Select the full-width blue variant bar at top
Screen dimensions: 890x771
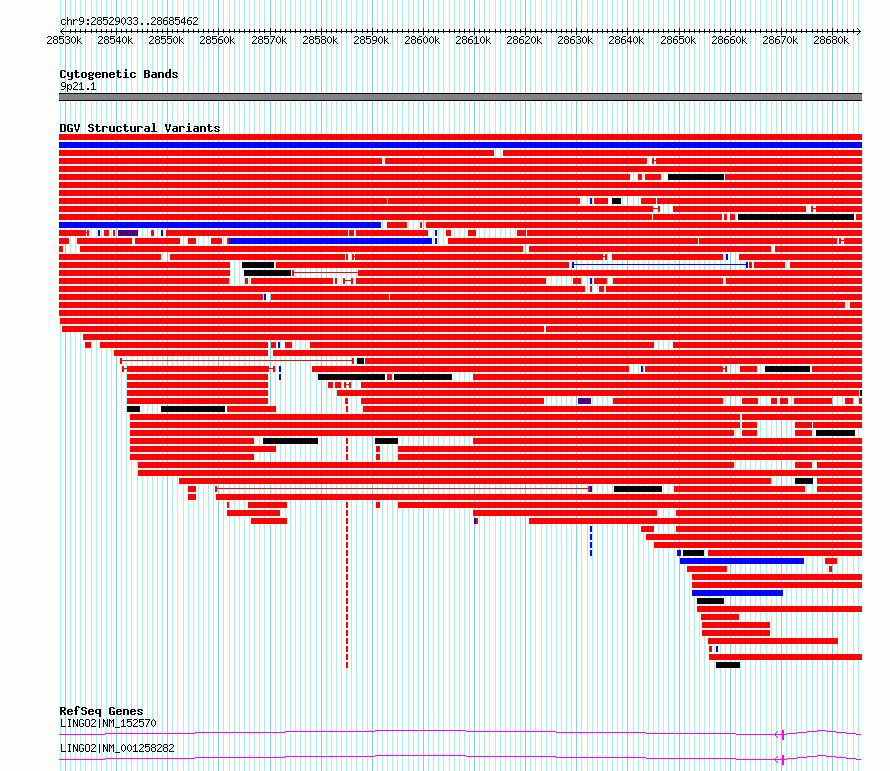(460, 145)
